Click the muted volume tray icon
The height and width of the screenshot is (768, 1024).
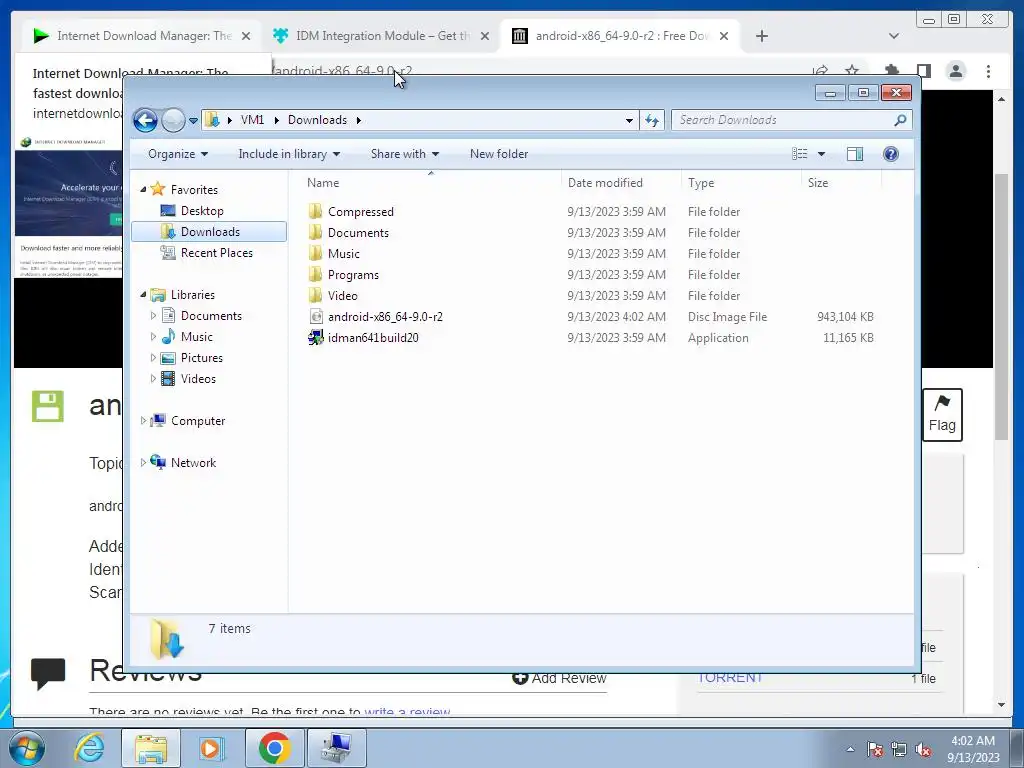(x=923, y=750)
